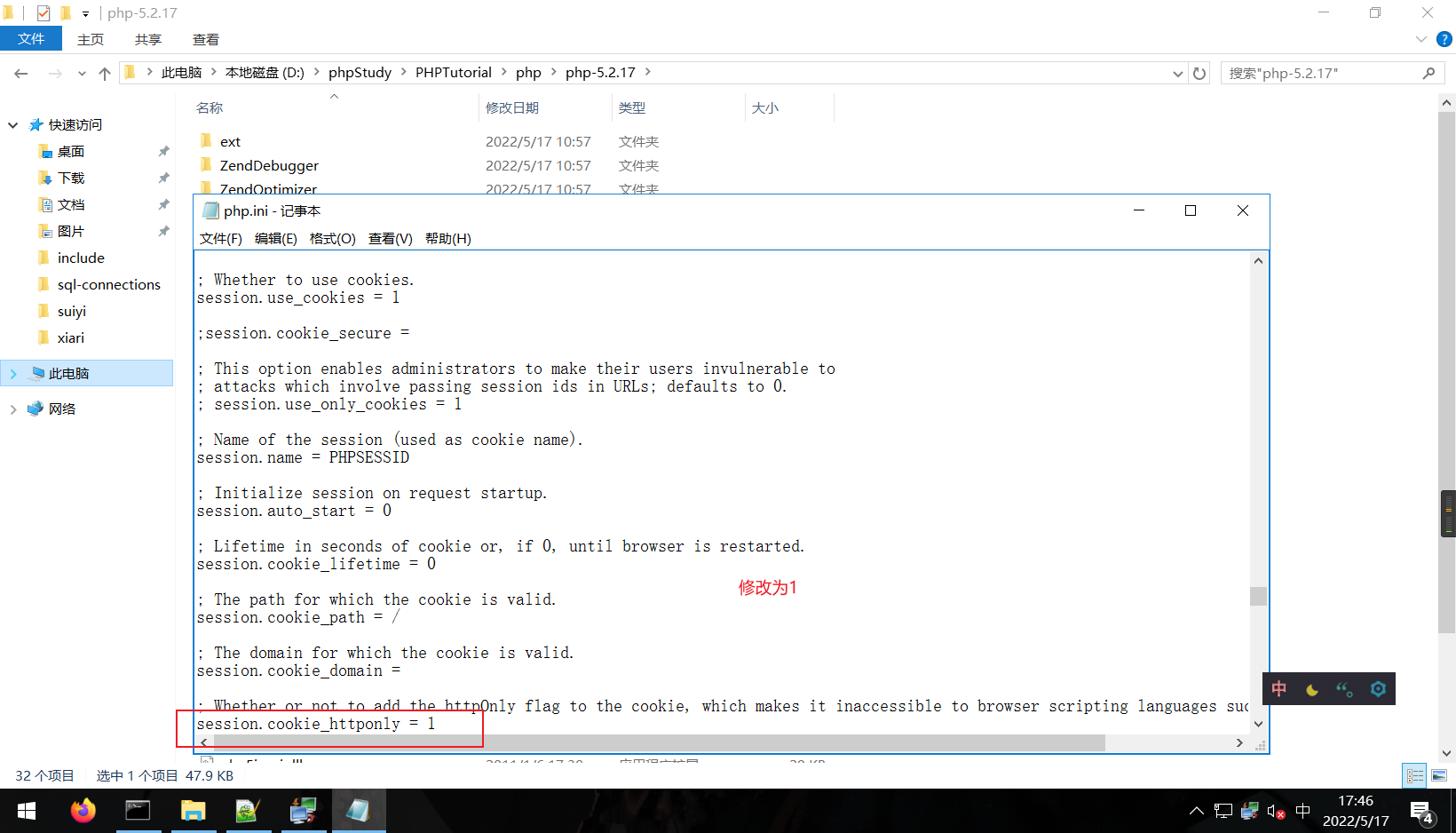Image resolution: width=1456 pixels, height=833 pixels.
Task: Open the recent locations dropdown
Action: (82, 73)
